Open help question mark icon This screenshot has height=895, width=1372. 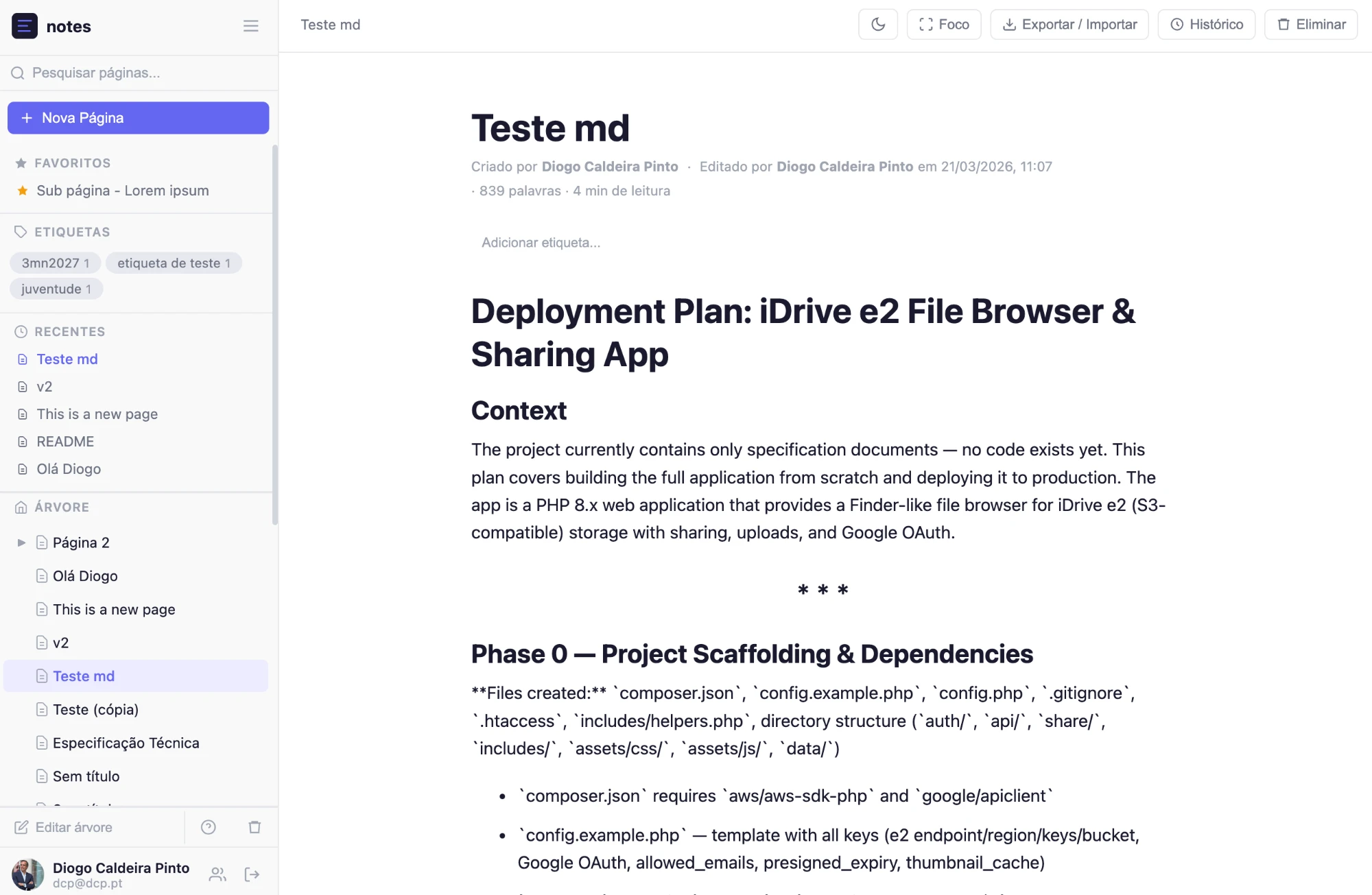point(209,827)
